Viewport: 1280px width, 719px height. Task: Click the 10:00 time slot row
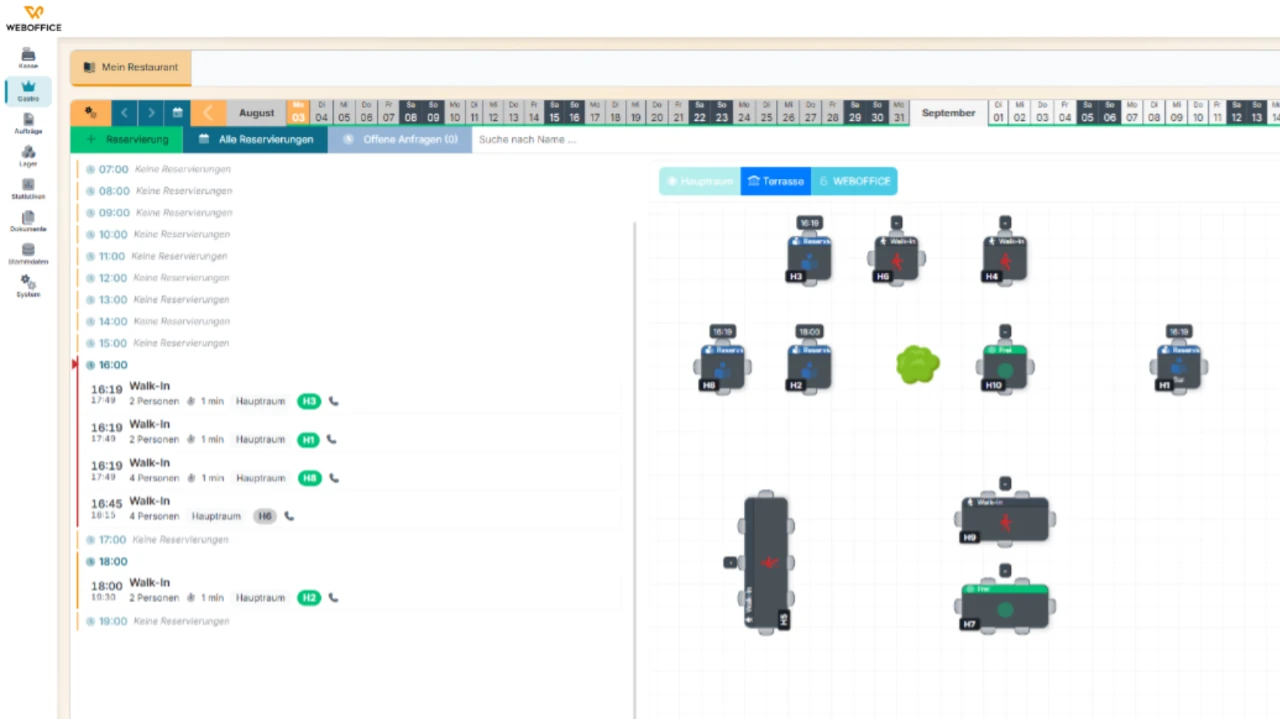coord(350,234)
